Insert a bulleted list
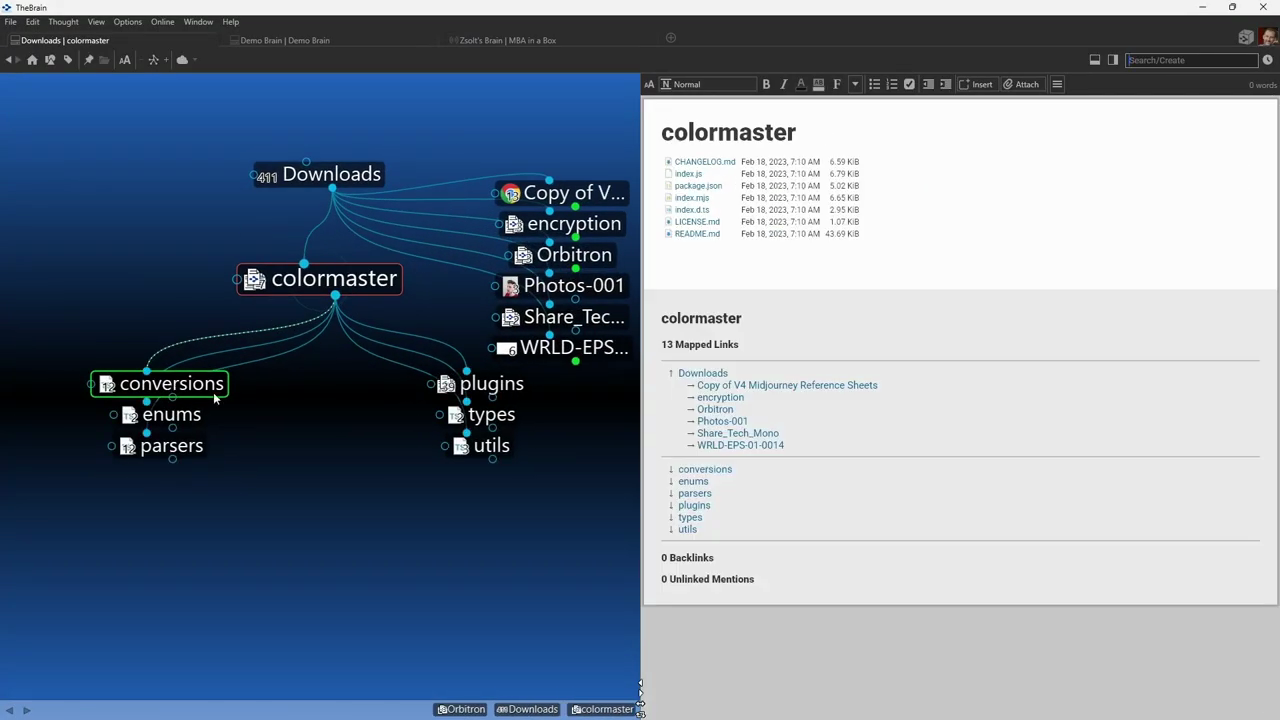Image resolution: width=1280 pixels, height=720 pixels. point(874,84)
